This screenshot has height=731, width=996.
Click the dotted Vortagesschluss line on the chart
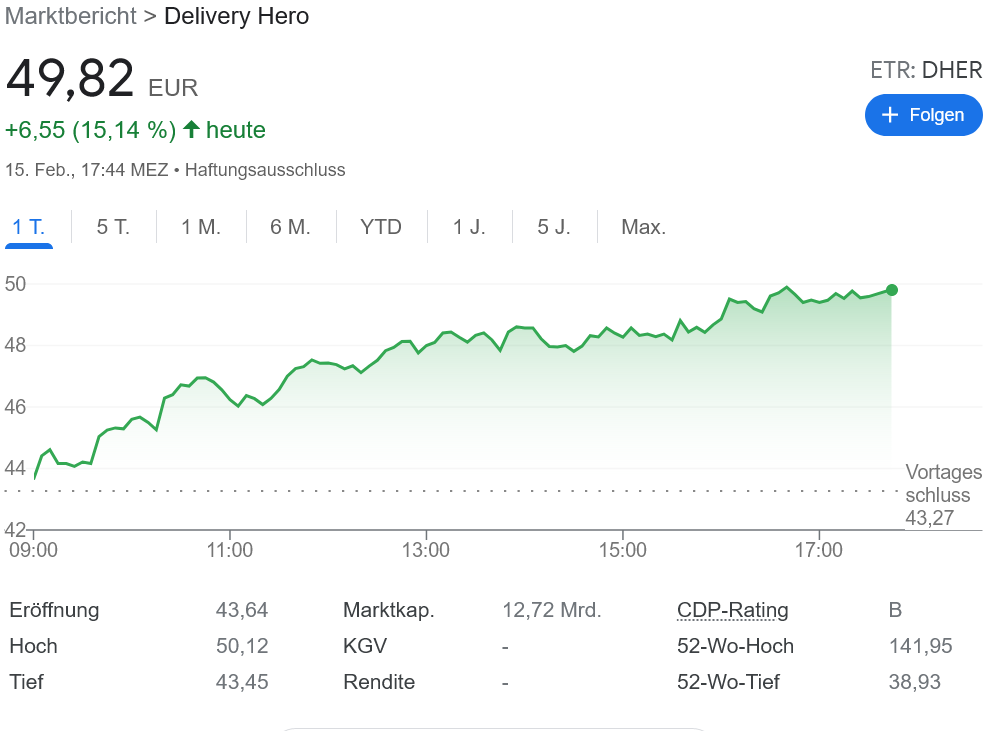pos(450,491)
